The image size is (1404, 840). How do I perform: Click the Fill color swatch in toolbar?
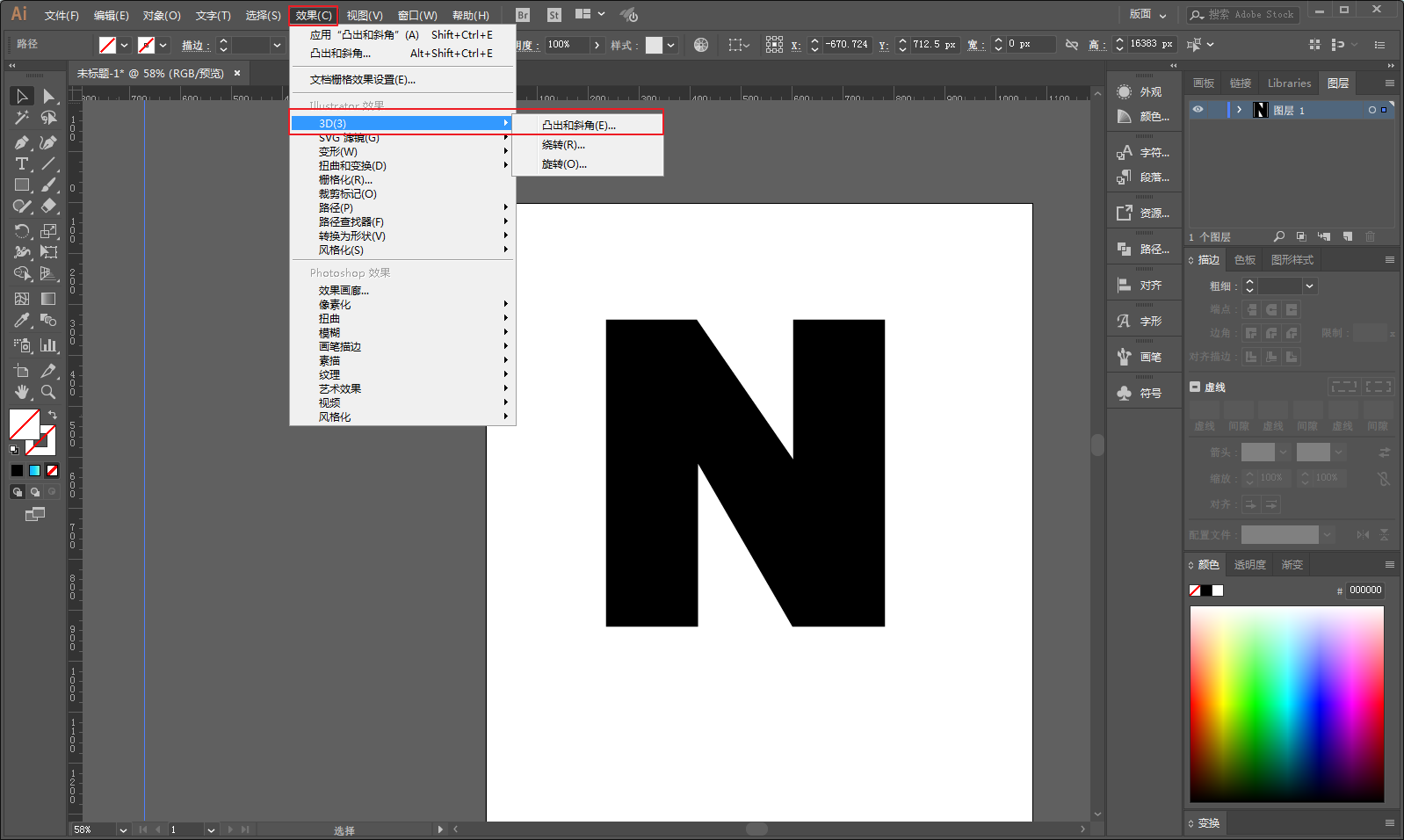click(25, 424)
